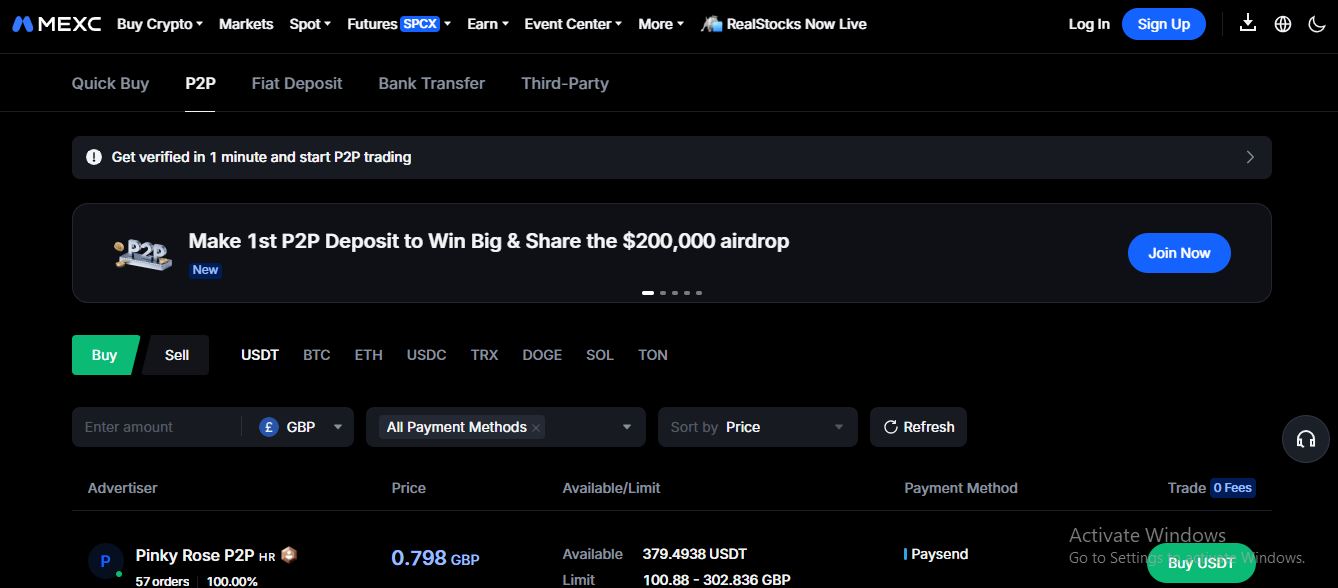The width and height of the screenshot is (1338, 588).
Task: Select the TRX coin tab
Action: (484, 355)
